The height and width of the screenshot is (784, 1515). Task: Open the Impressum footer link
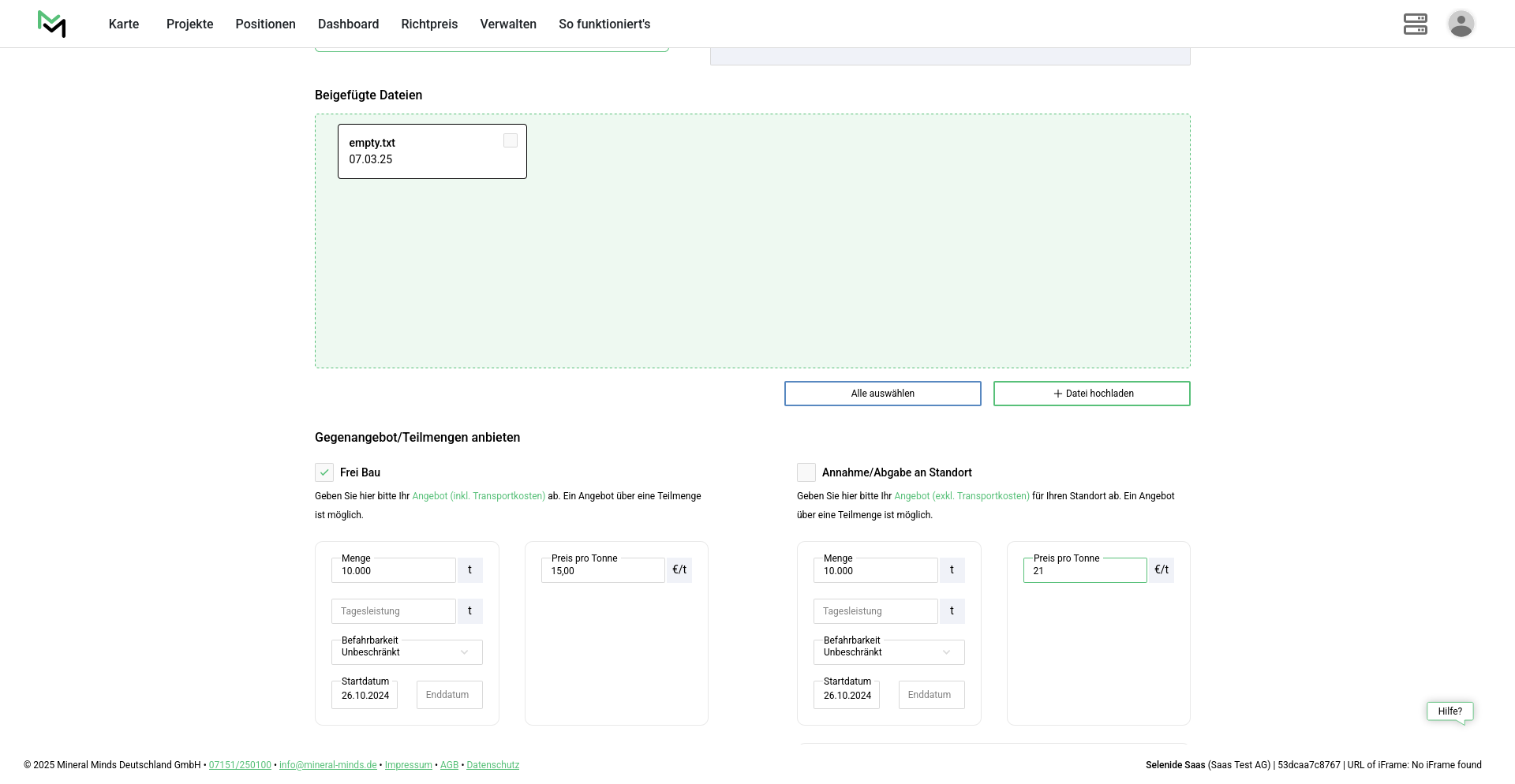pos(408,765)
